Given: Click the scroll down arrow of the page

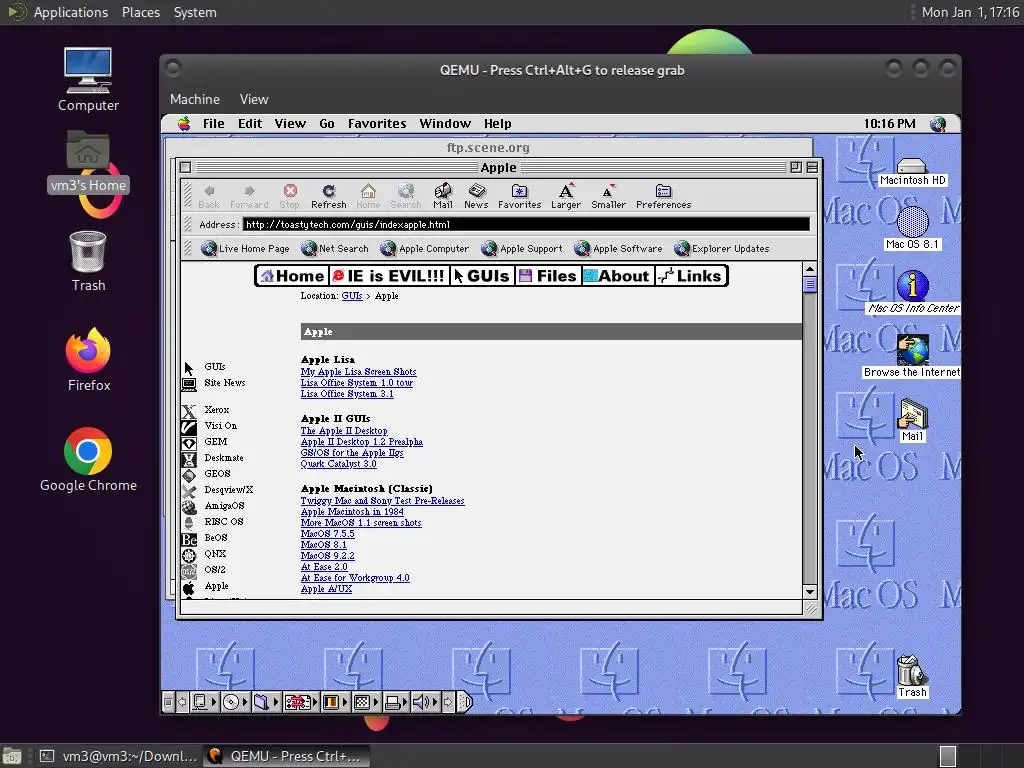Looking at the screenshot, I should (x=810, y=592).
